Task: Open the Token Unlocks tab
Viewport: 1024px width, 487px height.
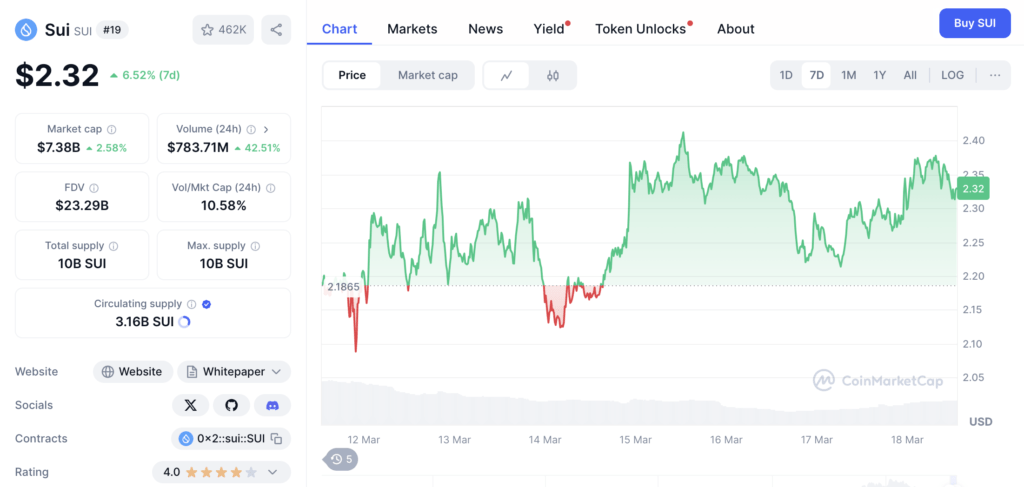Action: pyautogui.click(x=641, y=29)
